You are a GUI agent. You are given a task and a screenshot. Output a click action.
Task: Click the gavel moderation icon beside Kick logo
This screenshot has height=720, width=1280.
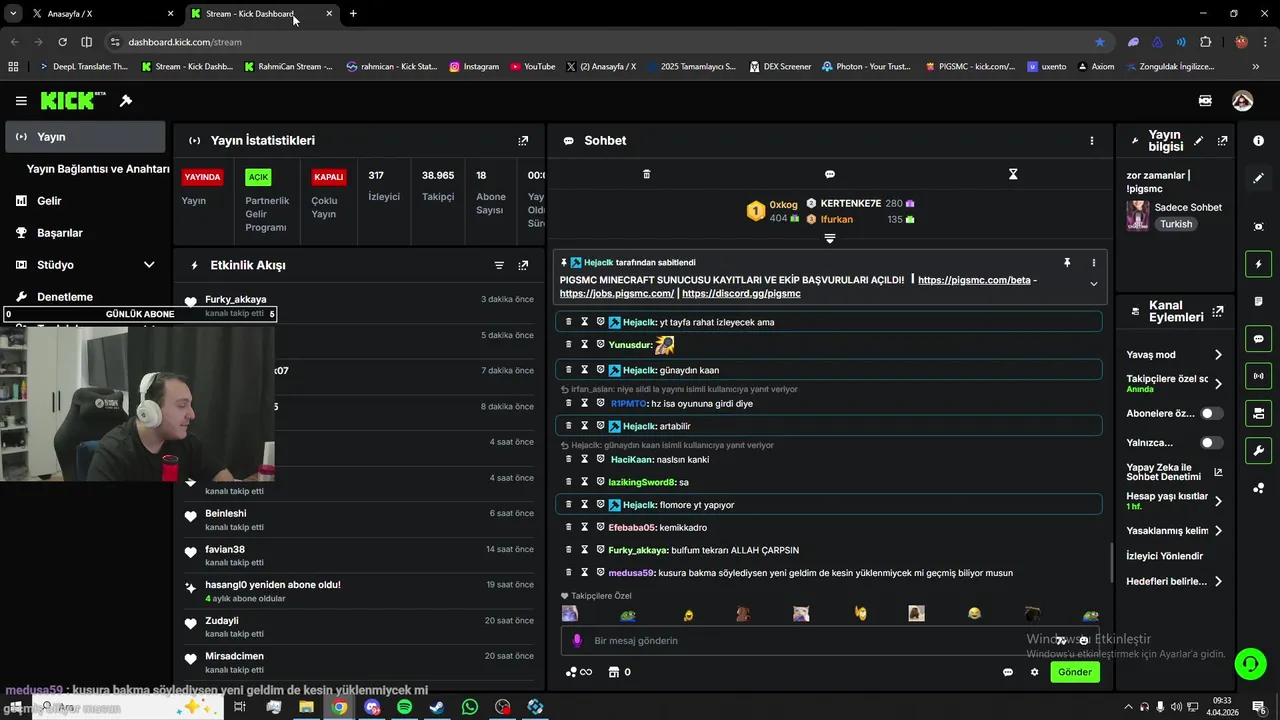pyautogui.click(x=126, y=101)
